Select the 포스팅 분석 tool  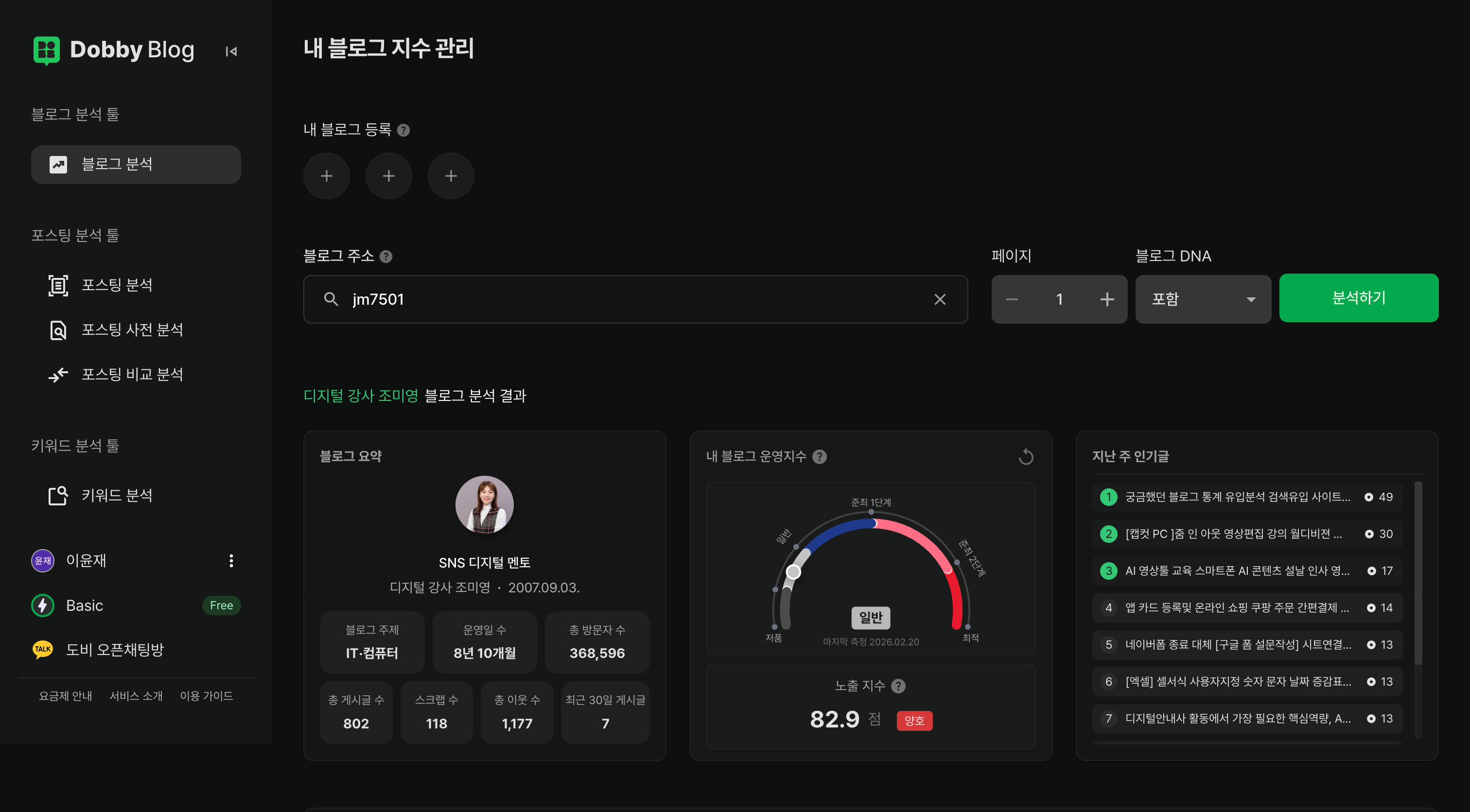pos(117,285)
